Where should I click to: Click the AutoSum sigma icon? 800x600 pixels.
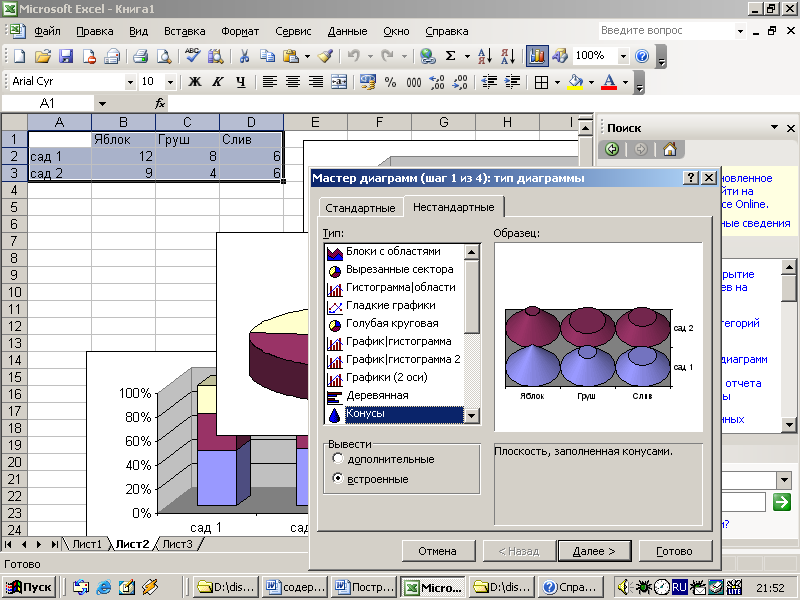tap(451, 56)
